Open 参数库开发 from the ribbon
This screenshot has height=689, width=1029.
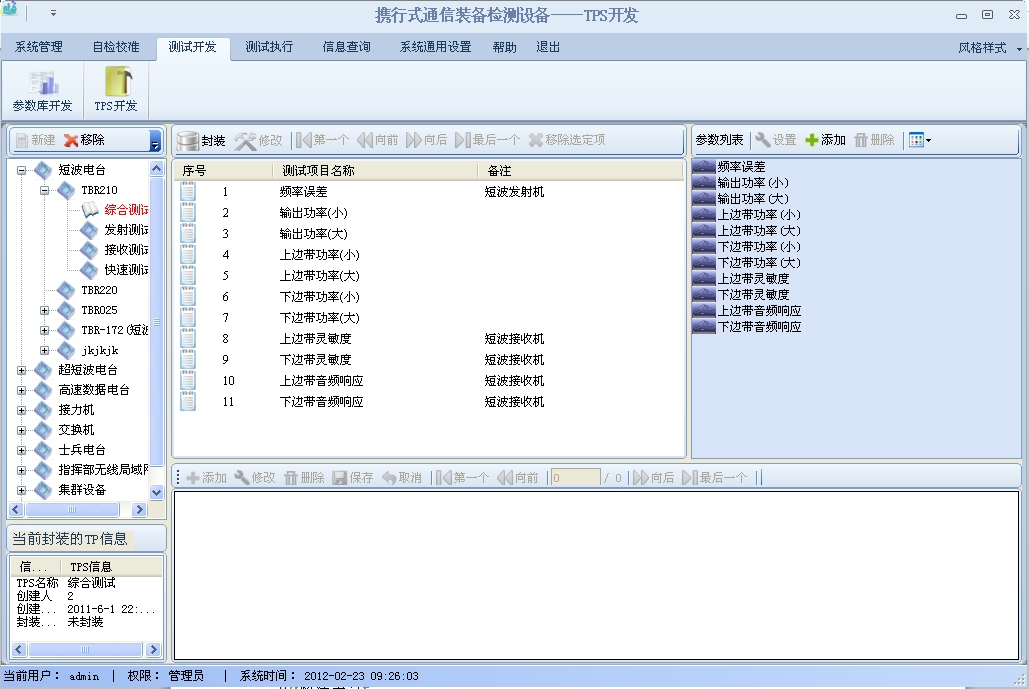click(x=42, y=88)
